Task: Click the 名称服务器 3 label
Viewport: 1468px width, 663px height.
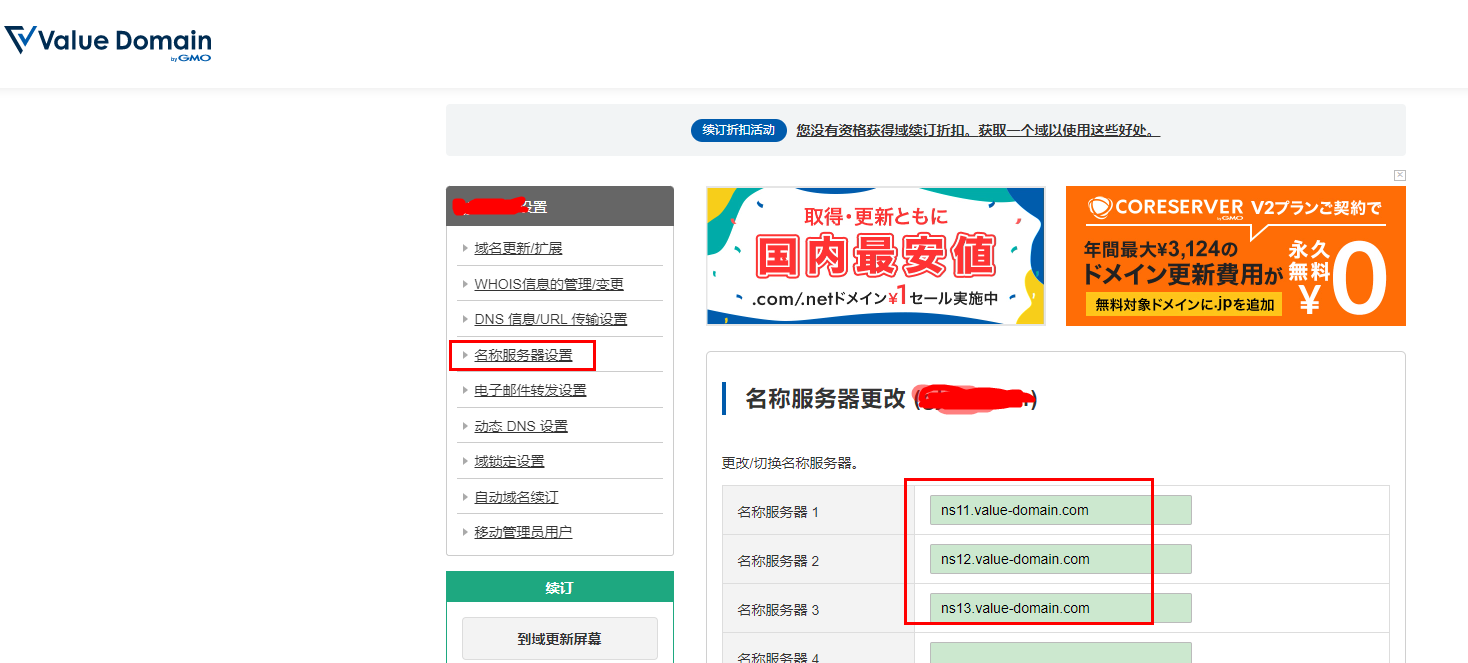Action: tap(778, 610)
